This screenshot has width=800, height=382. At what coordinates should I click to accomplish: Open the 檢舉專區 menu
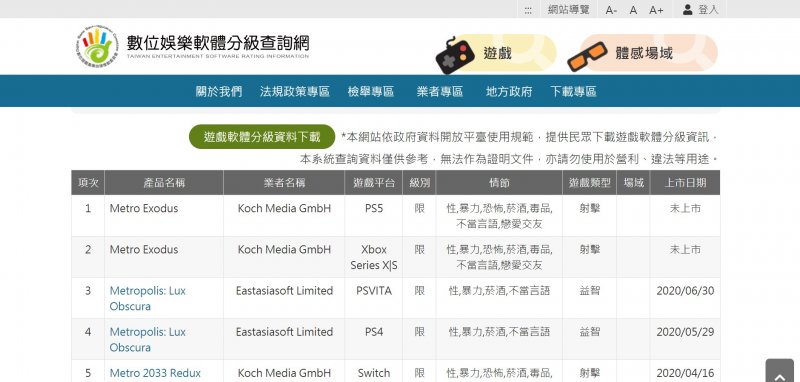pyautogui.click(x=371, y=92)
